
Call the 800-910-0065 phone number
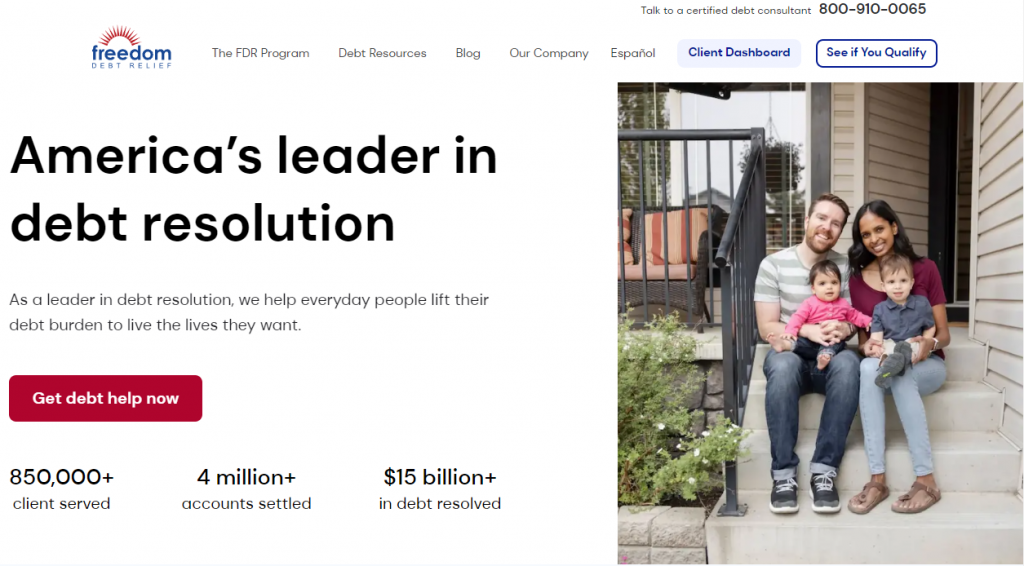coord(872,9)
